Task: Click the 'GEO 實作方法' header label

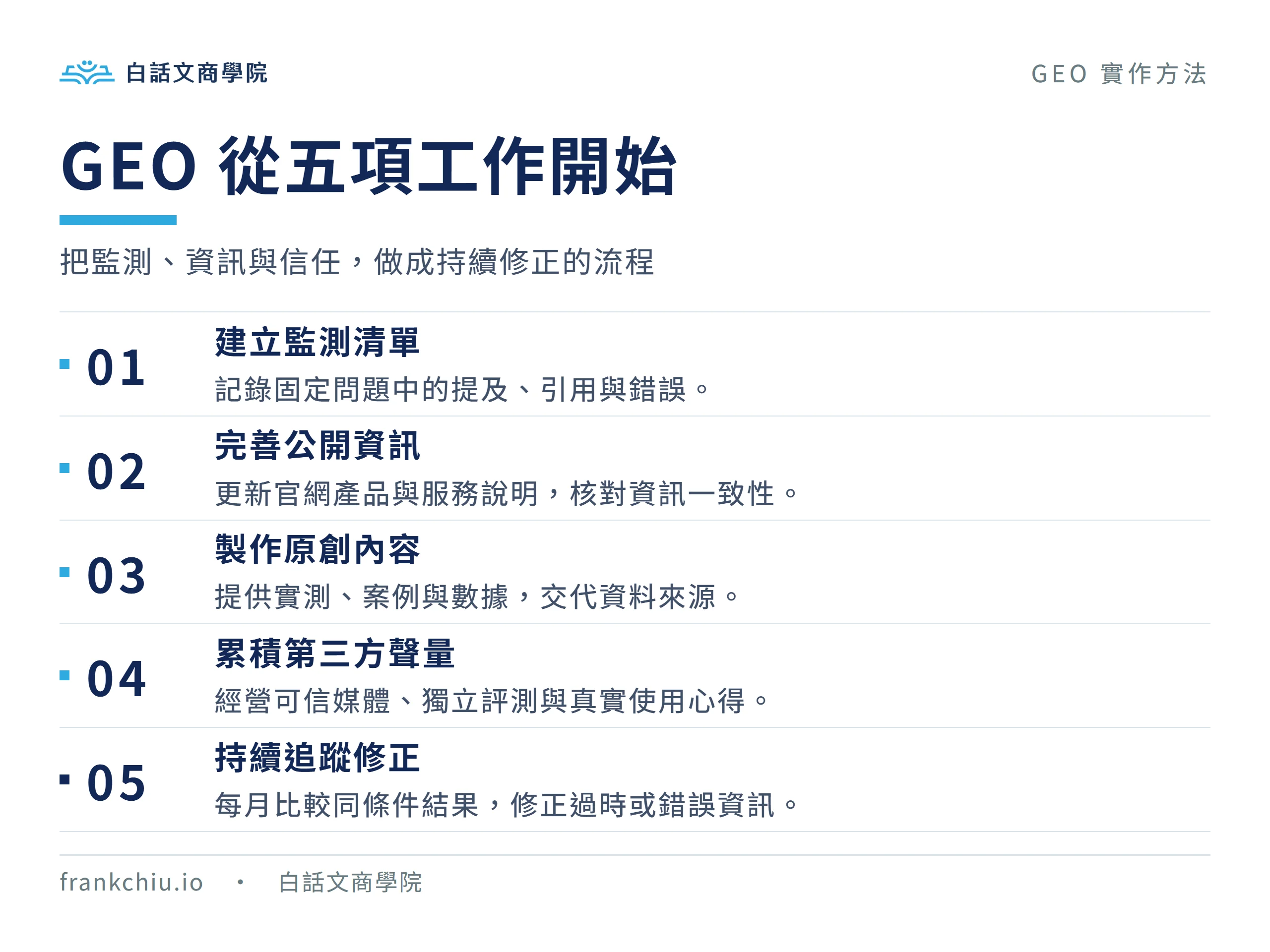Action: [x=1119, y=74]
